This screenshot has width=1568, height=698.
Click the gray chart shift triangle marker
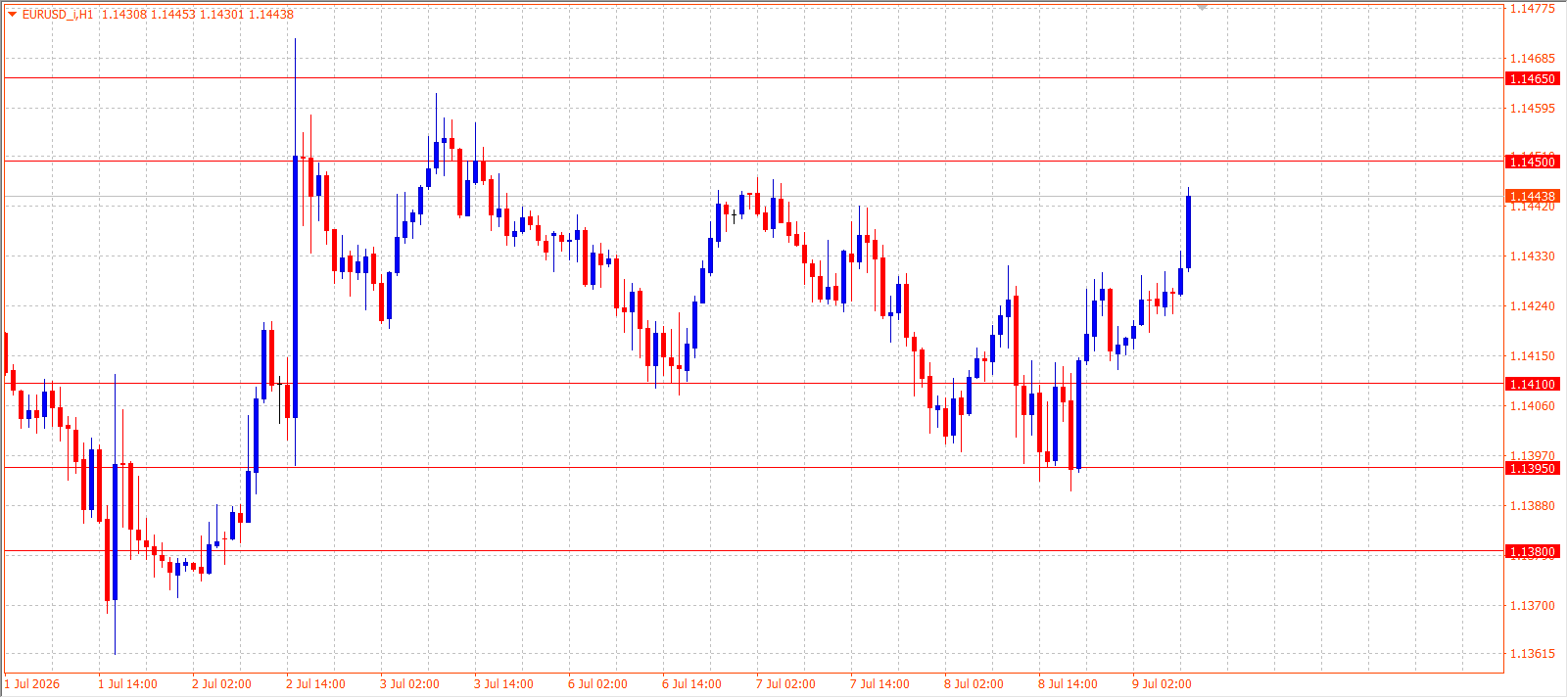1202,7
